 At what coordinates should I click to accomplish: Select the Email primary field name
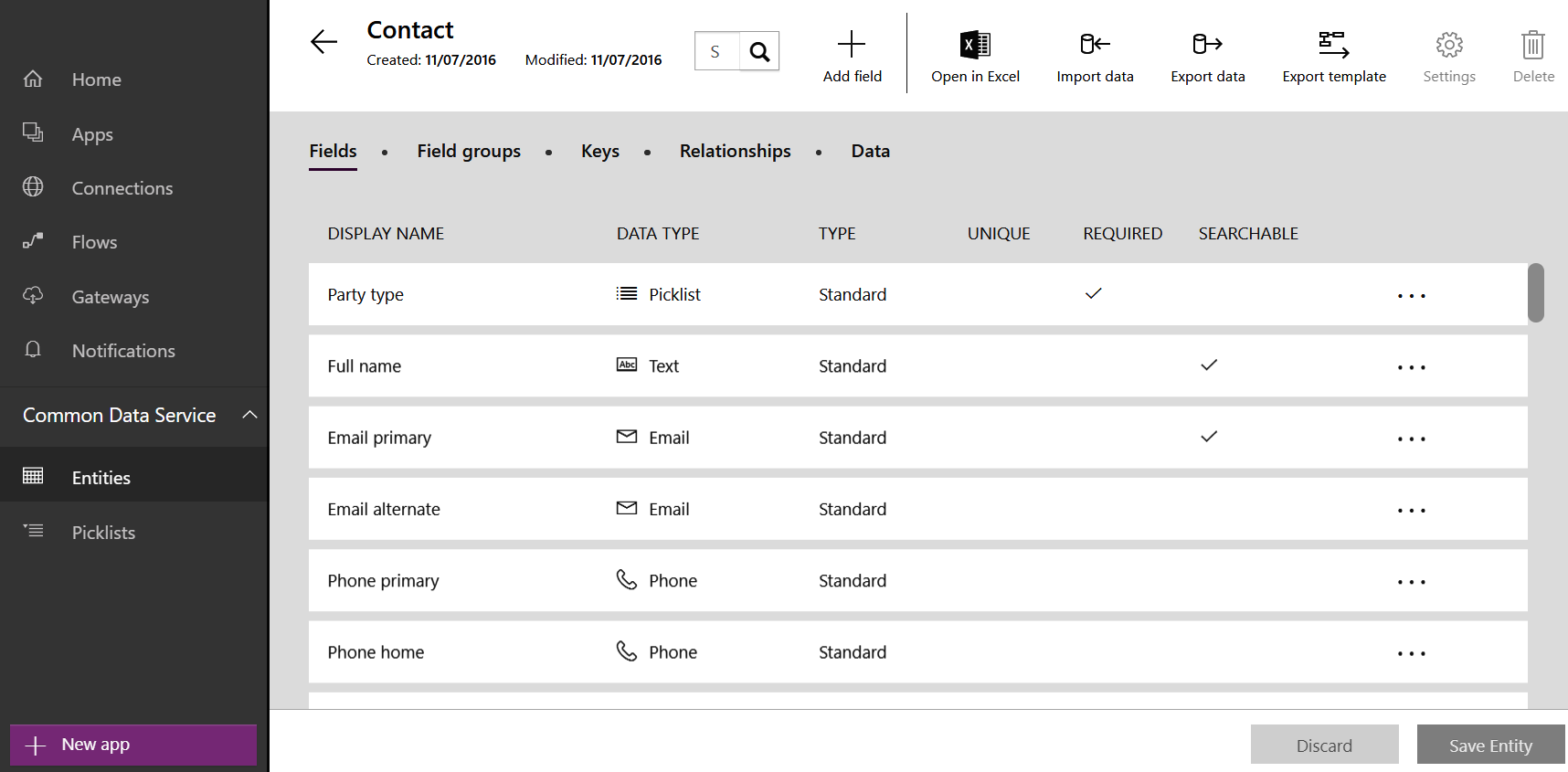click(379, 439)
